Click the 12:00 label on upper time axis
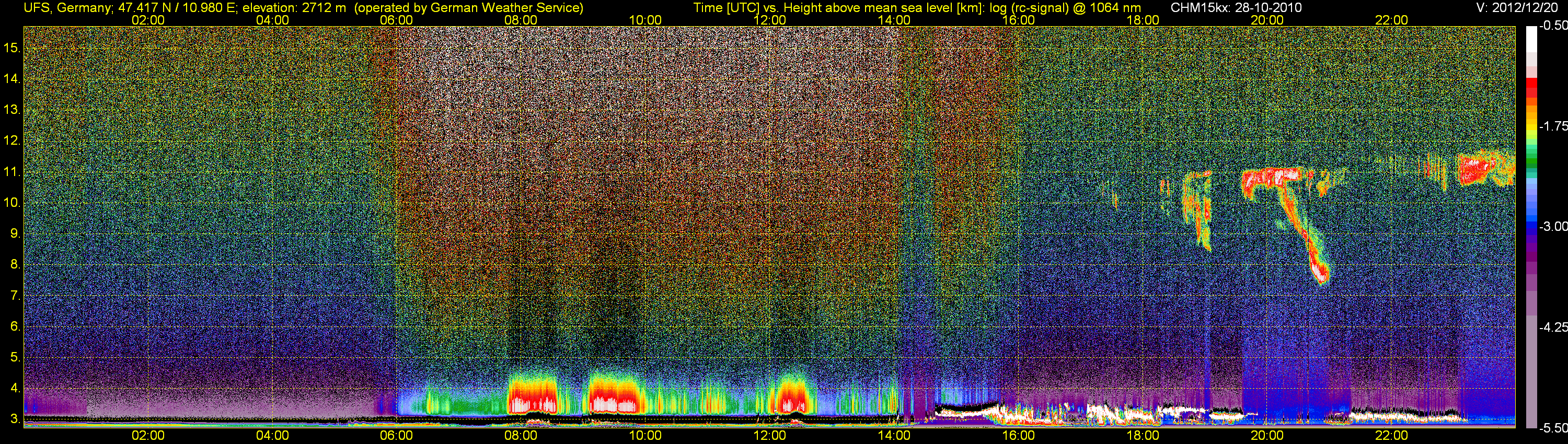This screenshot has height=444, width=1568. point(769,20)
